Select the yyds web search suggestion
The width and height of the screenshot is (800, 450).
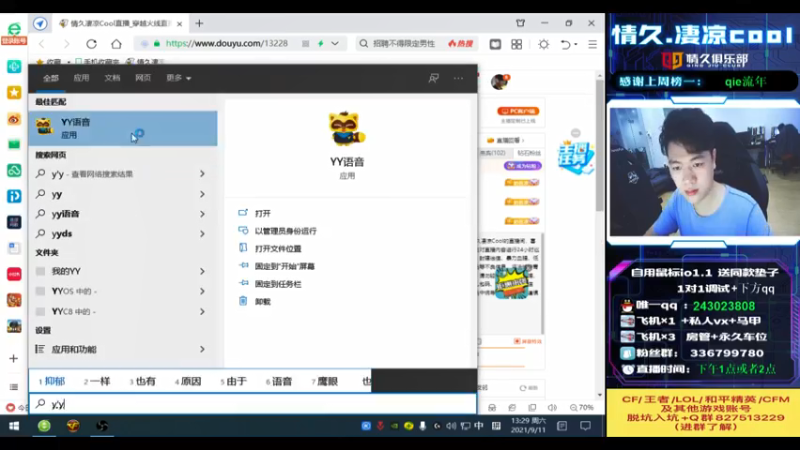tap(123, 234)
